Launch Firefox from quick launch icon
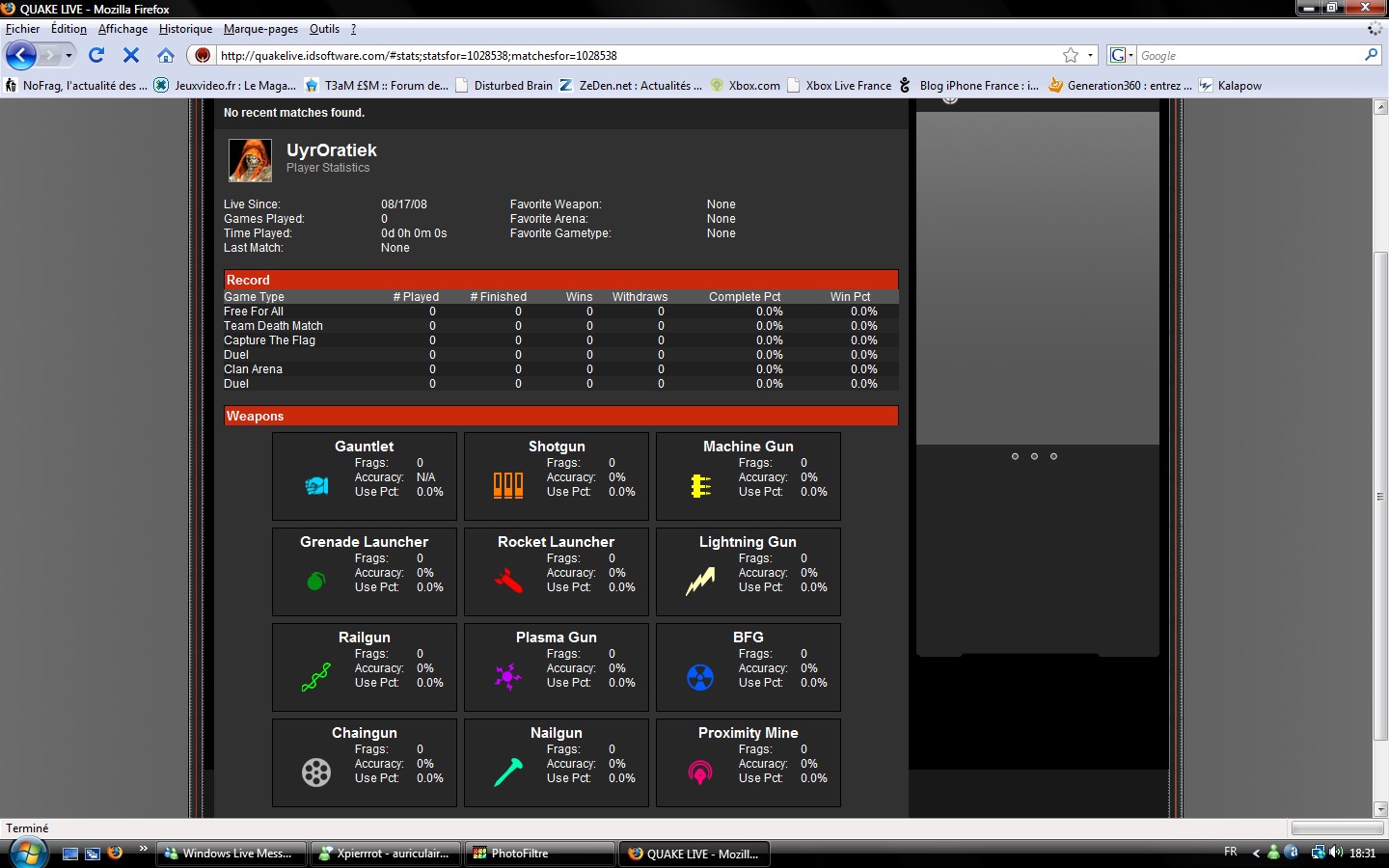1389x868 pixels. (116, 853)
